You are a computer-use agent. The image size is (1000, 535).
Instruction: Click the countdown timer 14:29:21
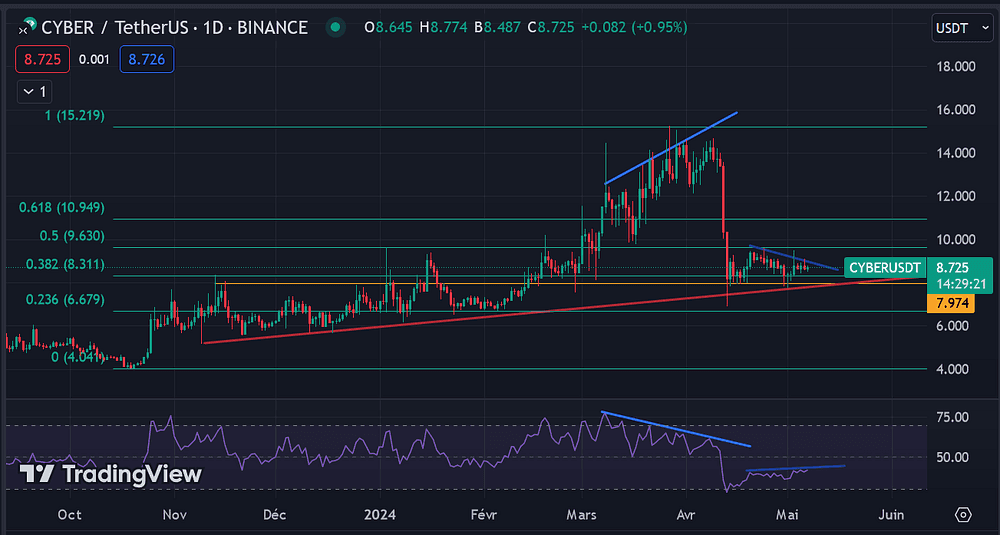[x=960, y=282]
